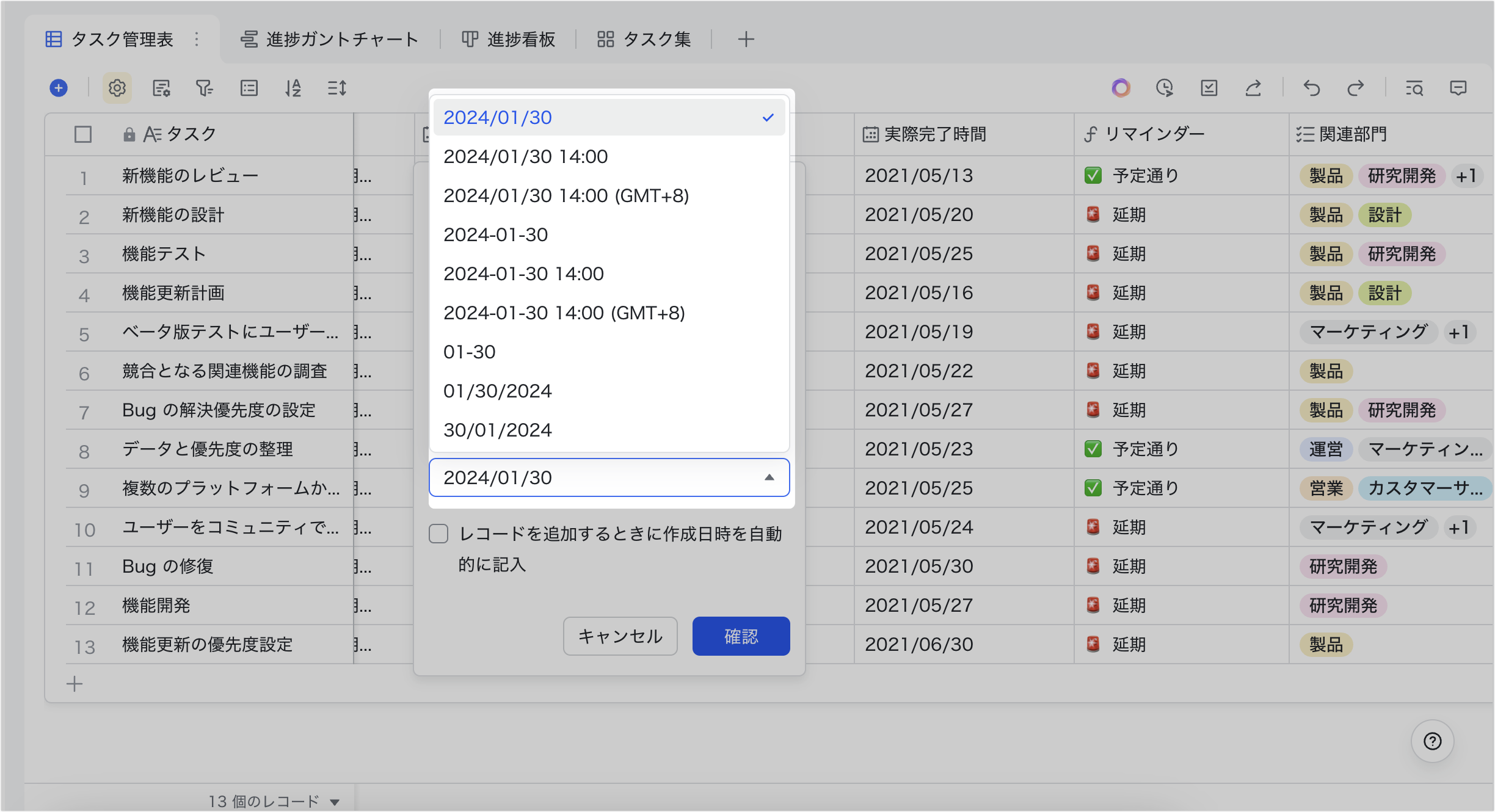Image resolution: width=1495 pixels, height=812 pixels.
Task: Click the sort A-Z icon
Action: coord(293,88)
